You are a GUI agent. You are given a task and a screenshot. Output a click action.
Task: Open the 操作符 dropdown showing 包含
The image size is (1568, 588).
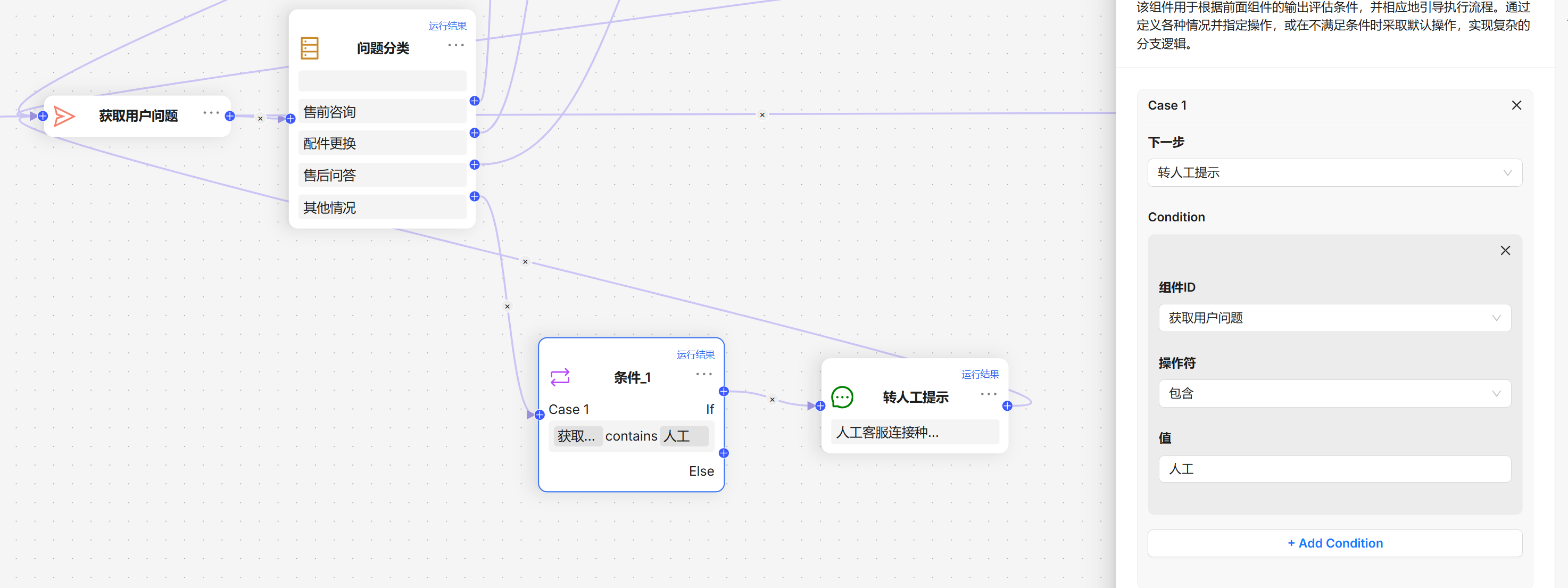[x=1334, y=393]
